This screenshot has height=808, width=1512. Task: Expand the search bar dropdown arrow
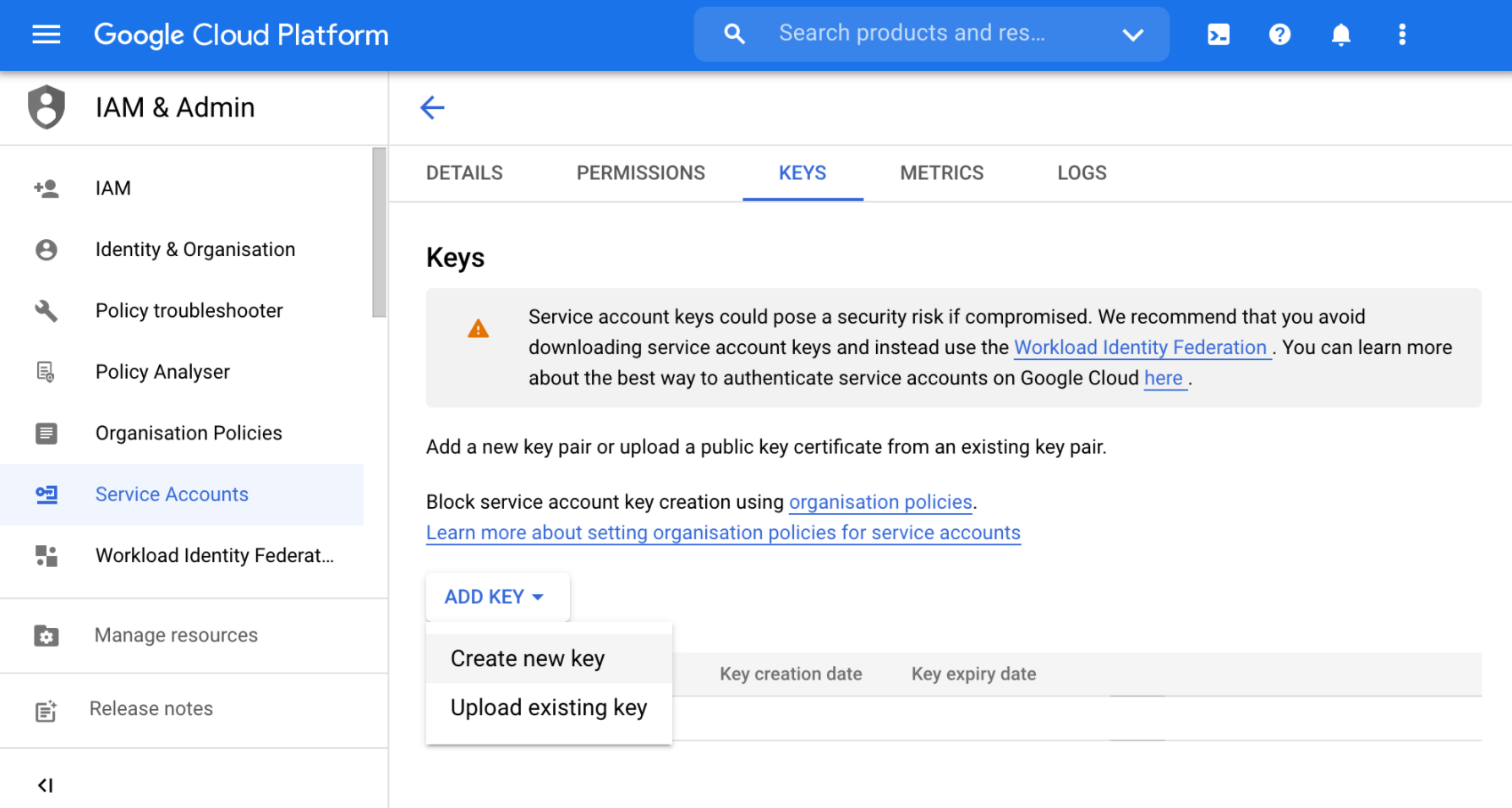point(1132,35)
